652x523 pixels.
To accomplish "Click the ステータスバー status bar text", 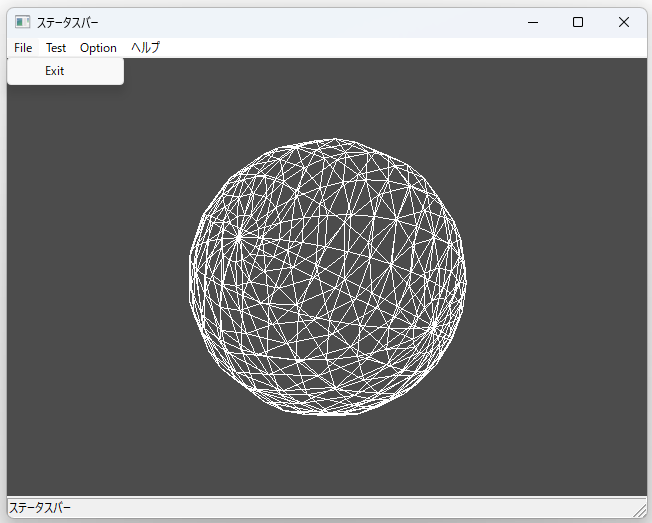I will click(40, 508).
